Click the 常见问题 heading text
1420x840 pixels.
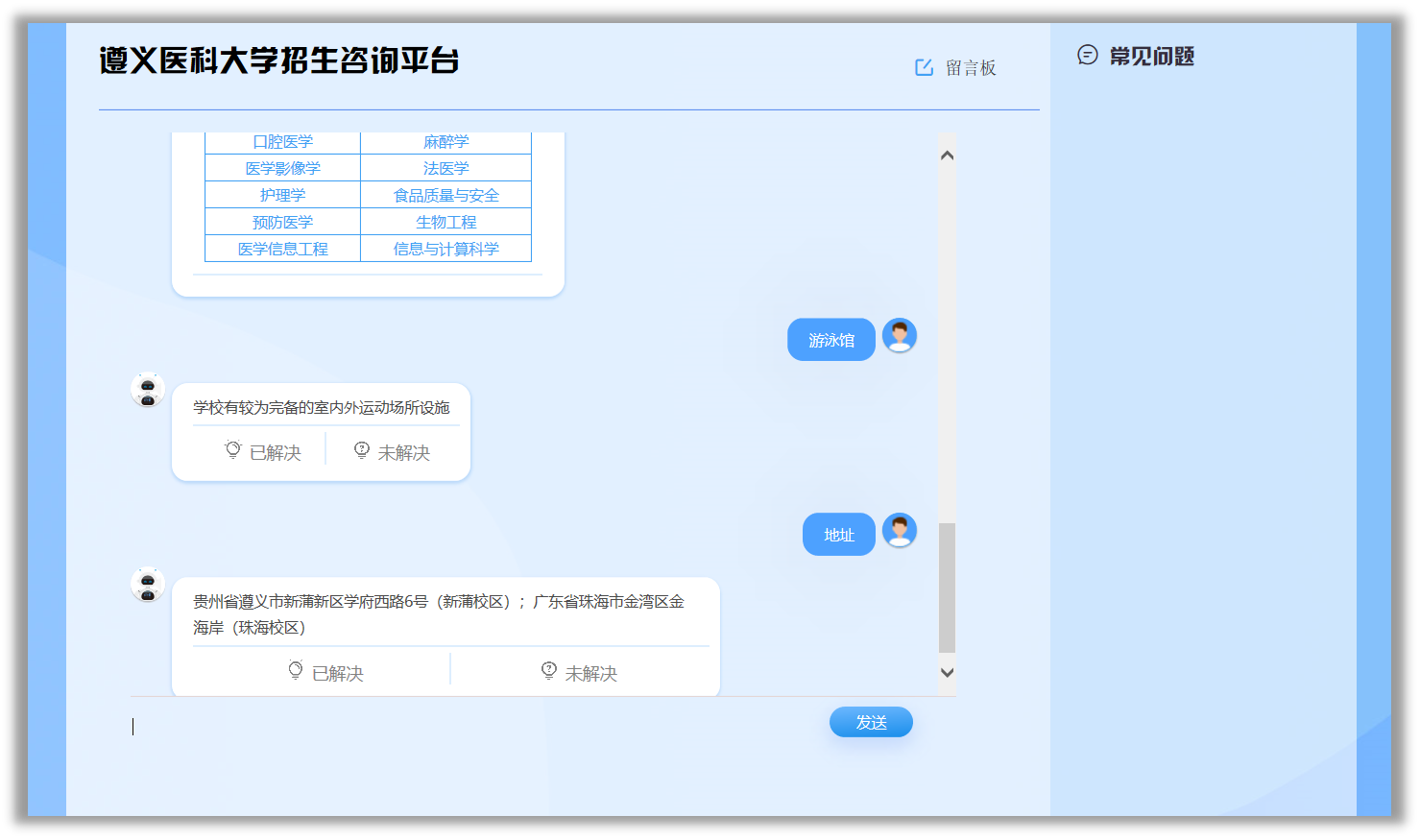pyautogui.click(x=1152, y=57)
